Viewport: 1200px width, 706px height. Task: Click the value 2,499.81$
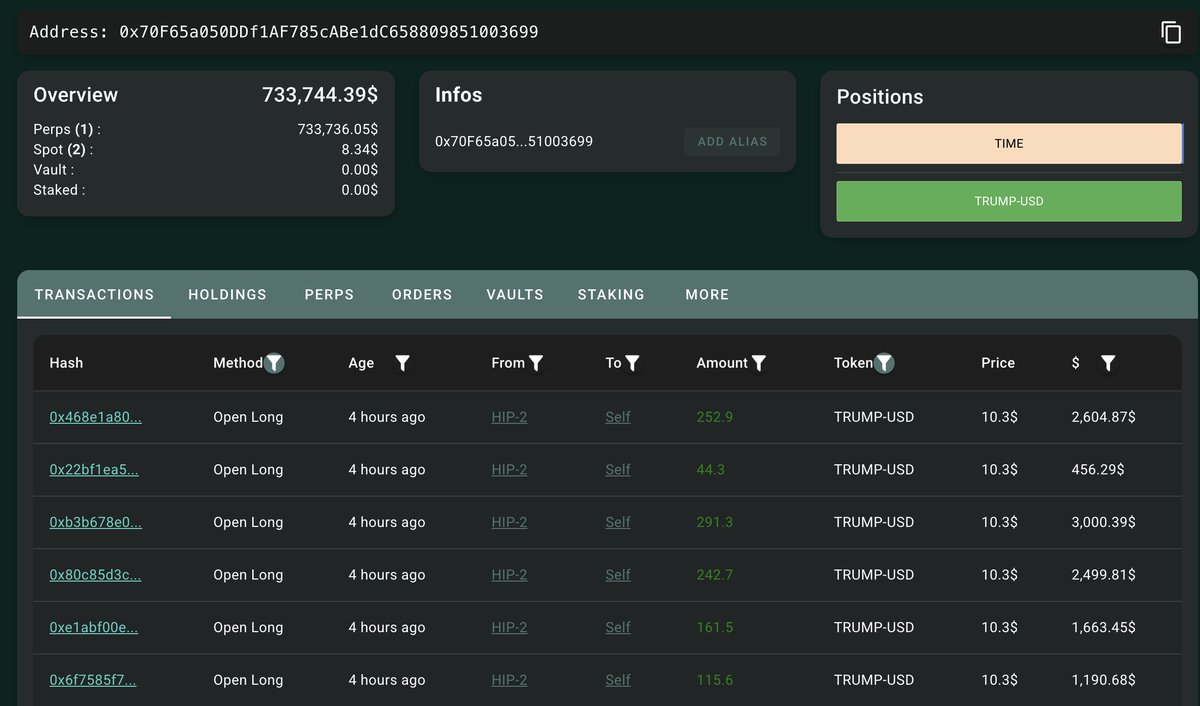tap(1103, 575)
